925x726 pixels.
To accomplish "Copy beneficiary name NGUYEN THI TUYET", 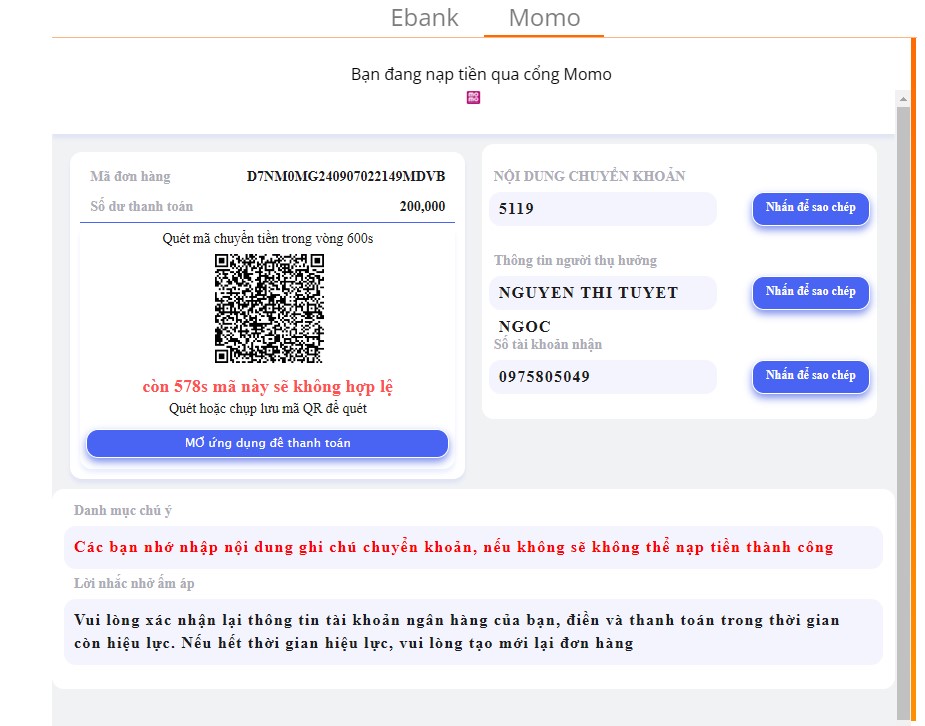I will pyautogui.click(x=811, y=293).
